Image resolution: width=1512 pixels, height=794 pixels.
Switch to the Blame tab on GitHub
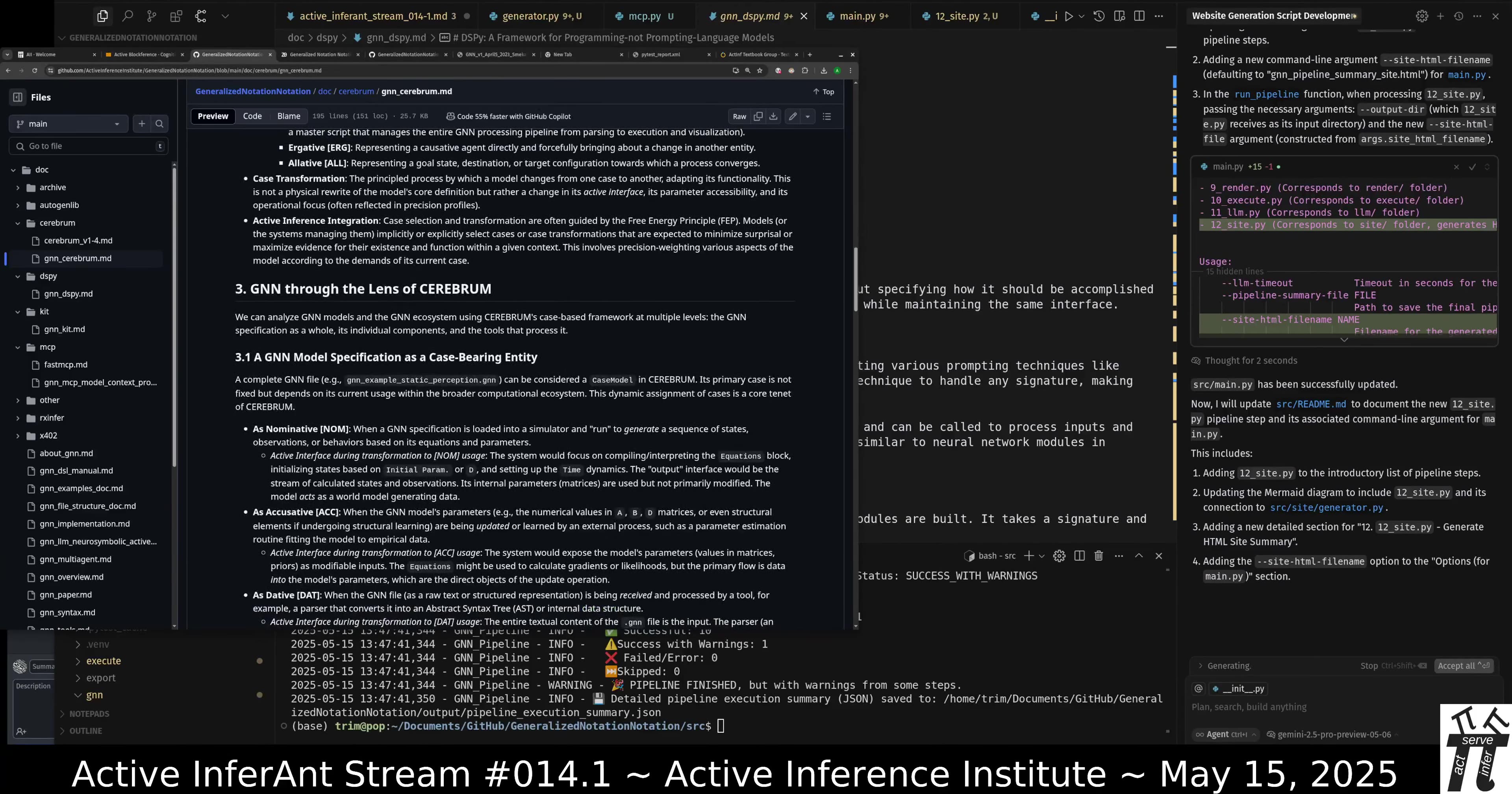[x=289, y=116]
